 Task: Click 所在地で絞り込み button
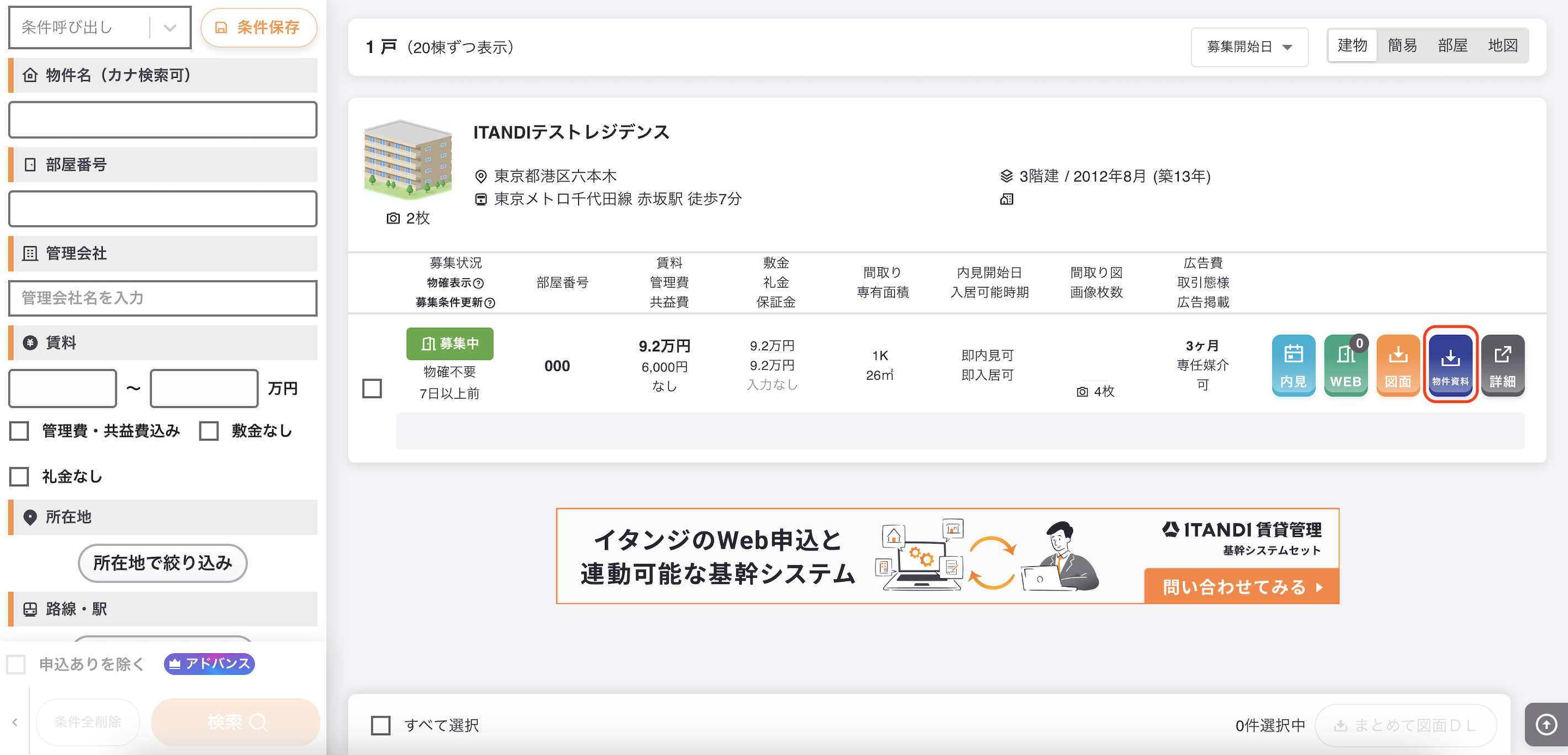(162, 563)
